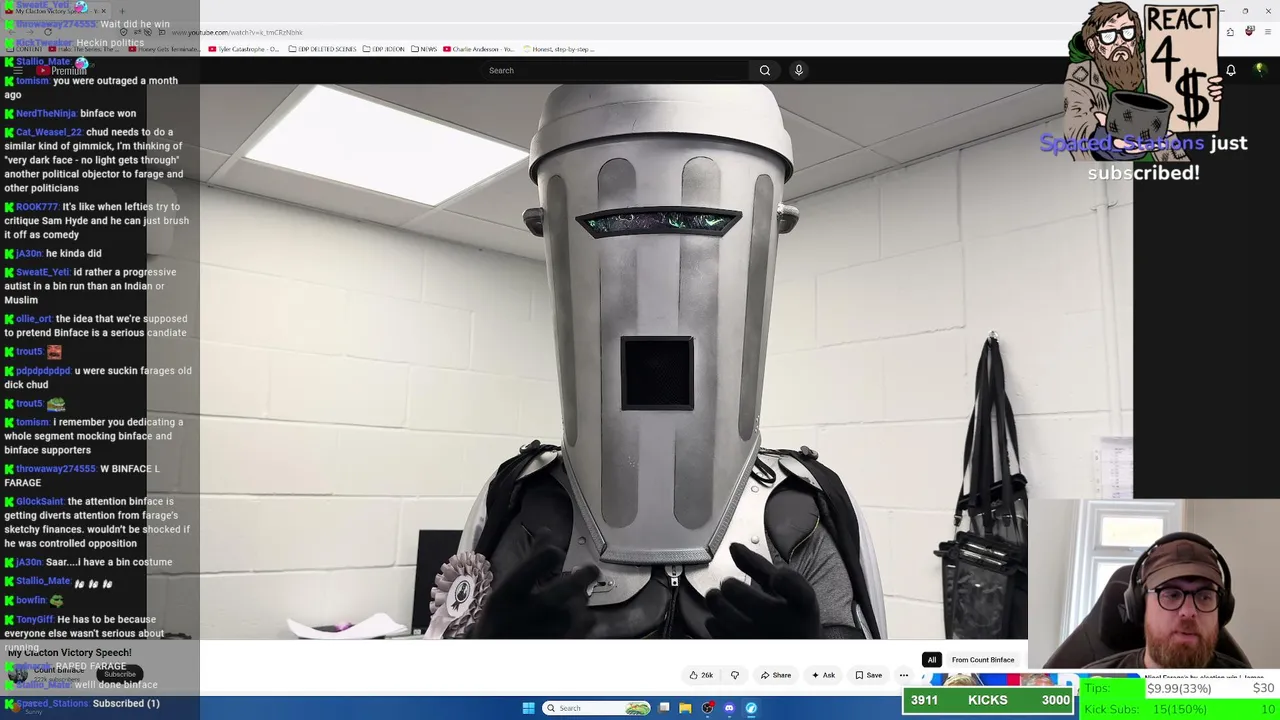Viewport: 1280px width, 720px height.
Task: Like the video with thumbs up
Action: (701, 675)
